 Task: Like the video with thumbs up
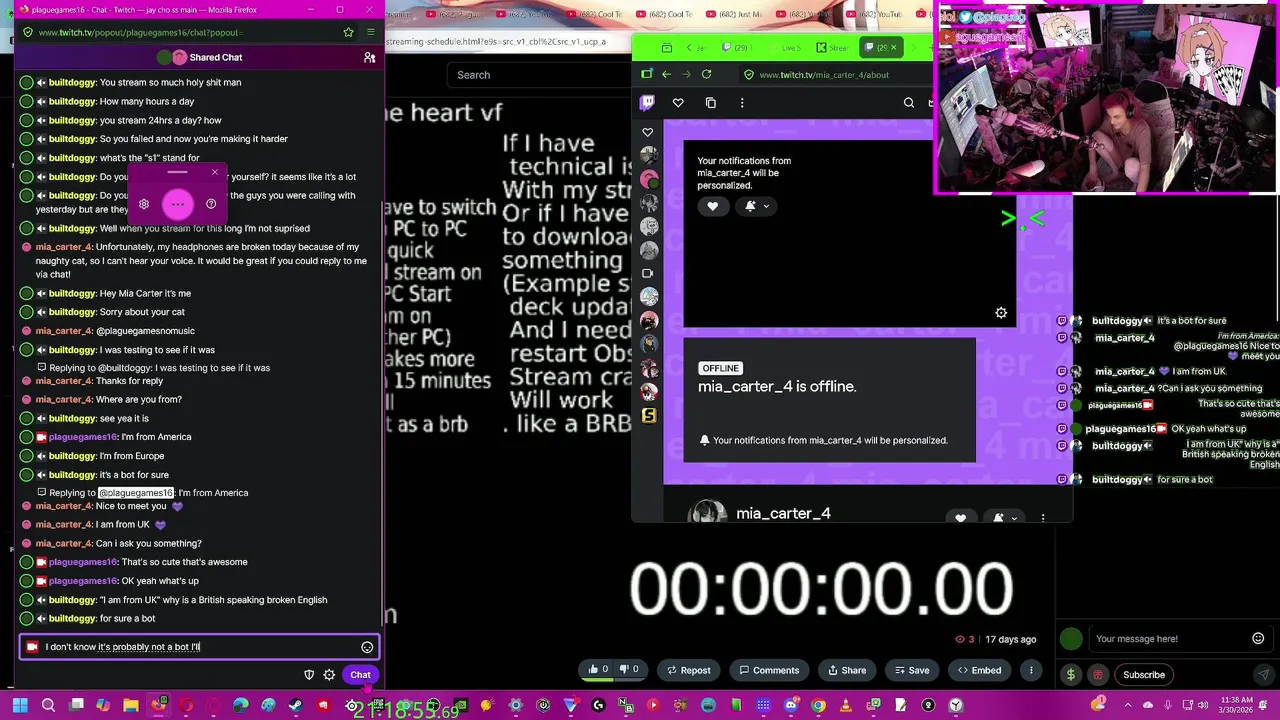click(598, 670)
